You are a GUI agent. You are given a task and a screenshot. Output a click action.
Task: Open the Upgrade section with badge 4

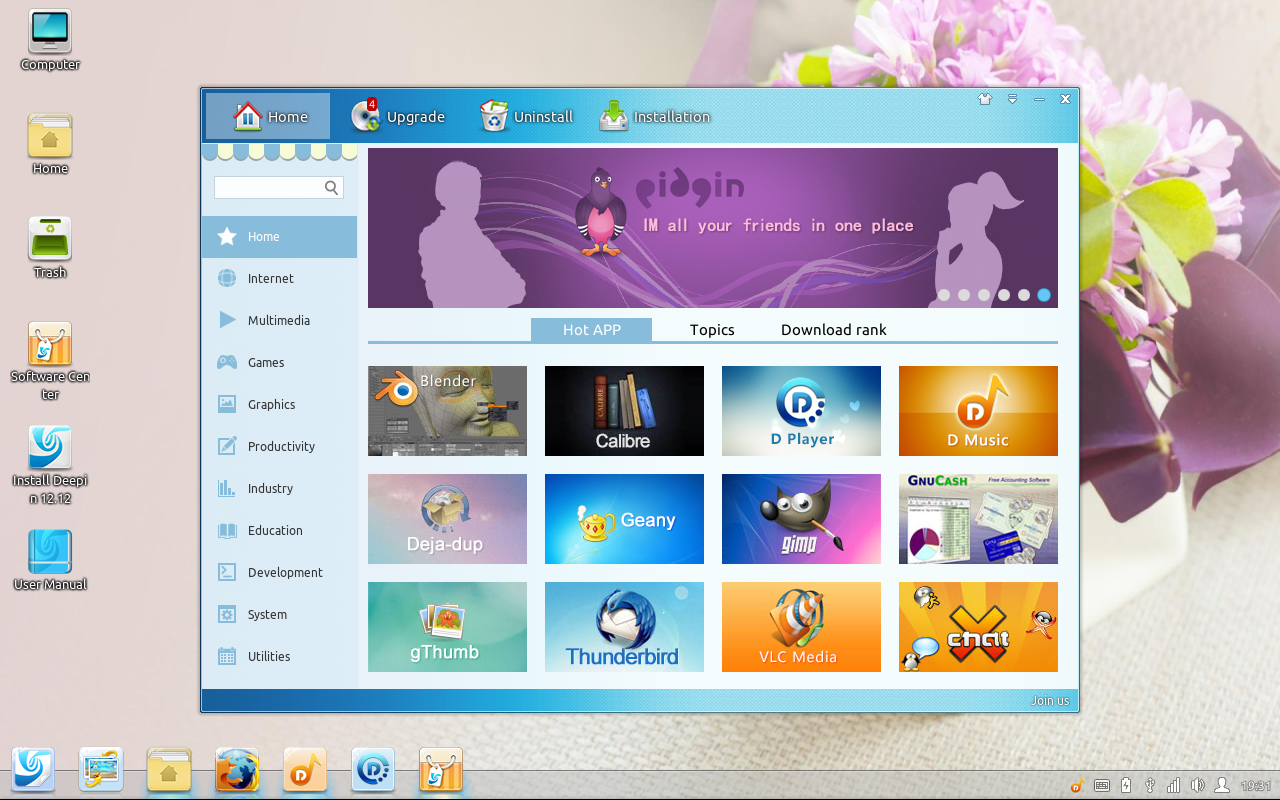(x=398, y=116)
